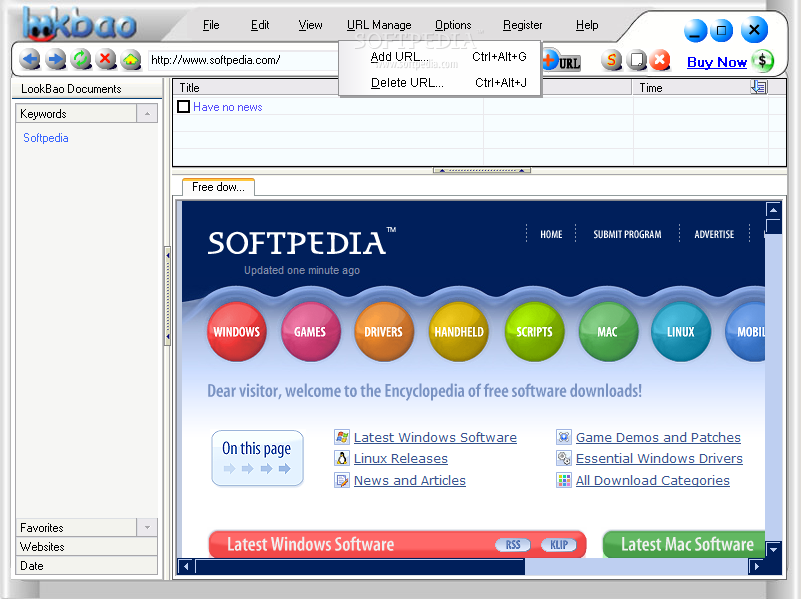The width and height of the screenshot is (801, 599).
Task: Click the pink GAMES category ball
Action: point(311,332)
